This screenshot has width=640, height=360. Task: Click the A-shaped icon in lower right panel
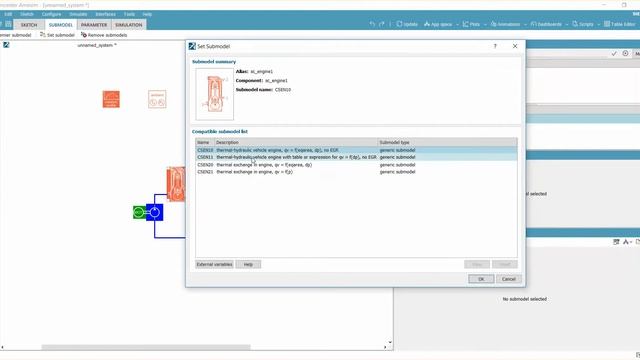tap(626, 242)
